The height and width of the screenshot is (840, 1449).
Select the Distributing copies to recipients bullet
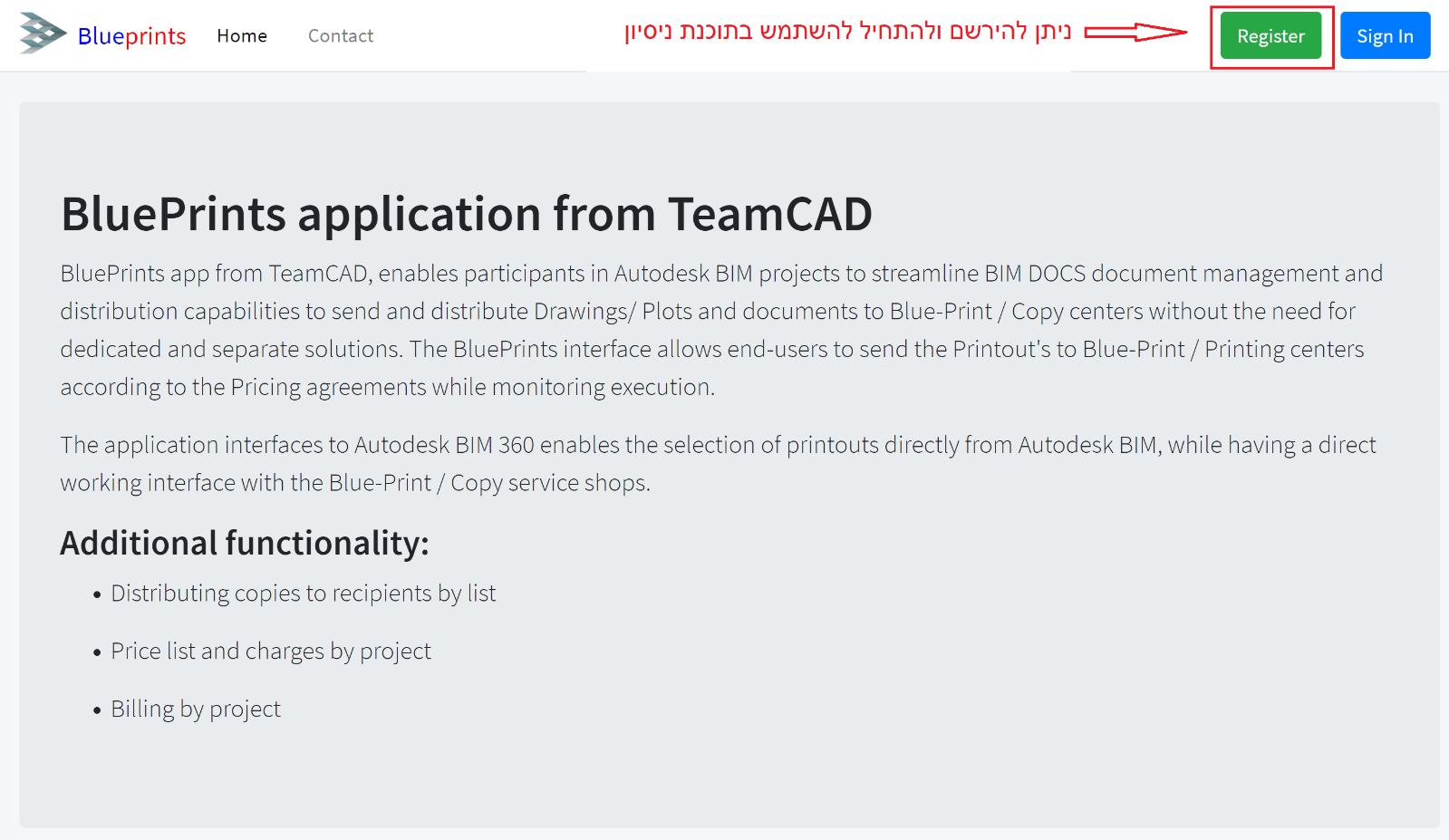304,594
